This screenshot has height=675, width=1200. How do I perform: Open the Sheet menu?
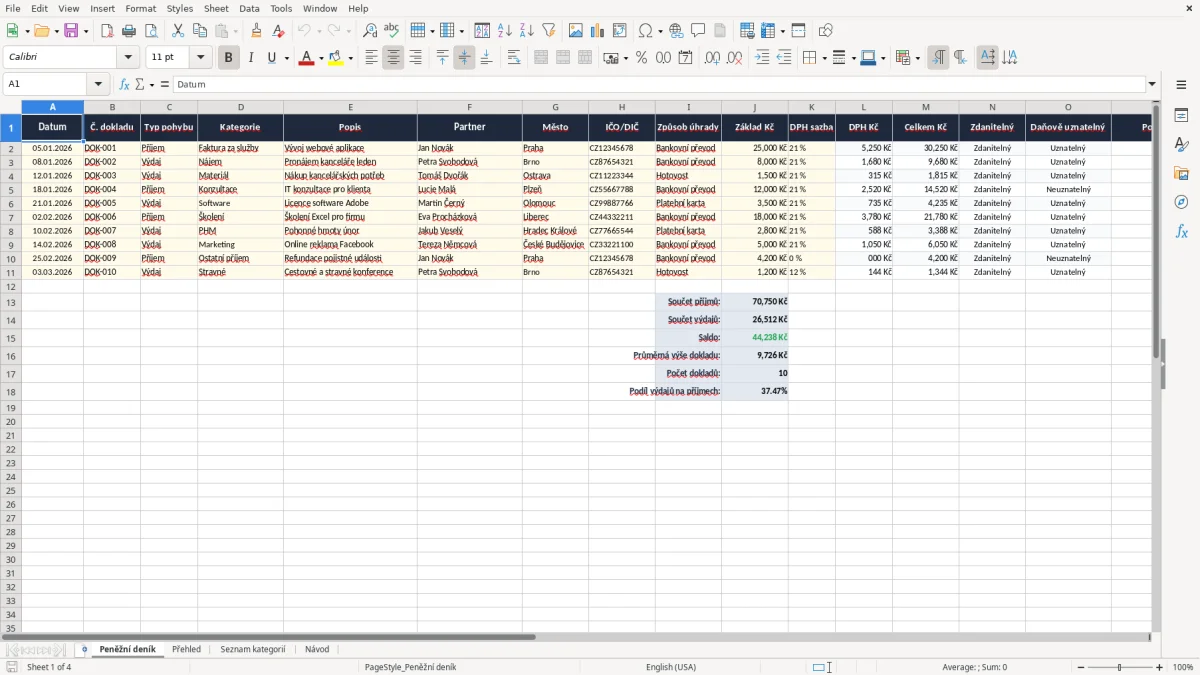click(x=216, y=8)
